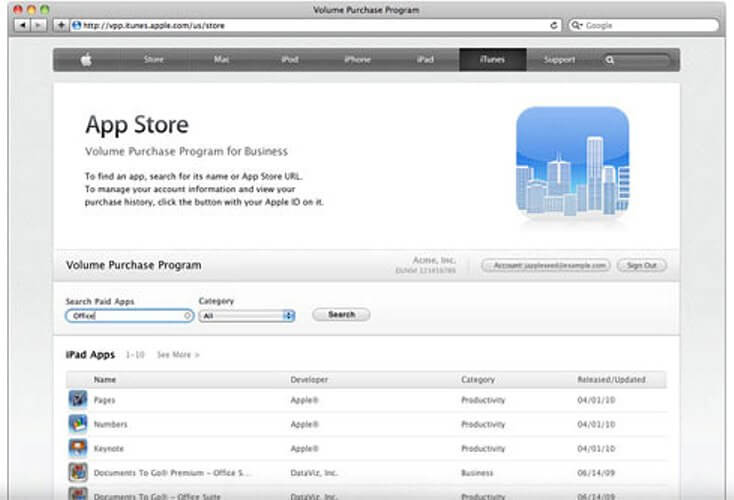Click Productivity category in the Numbers row

(483, 424)
